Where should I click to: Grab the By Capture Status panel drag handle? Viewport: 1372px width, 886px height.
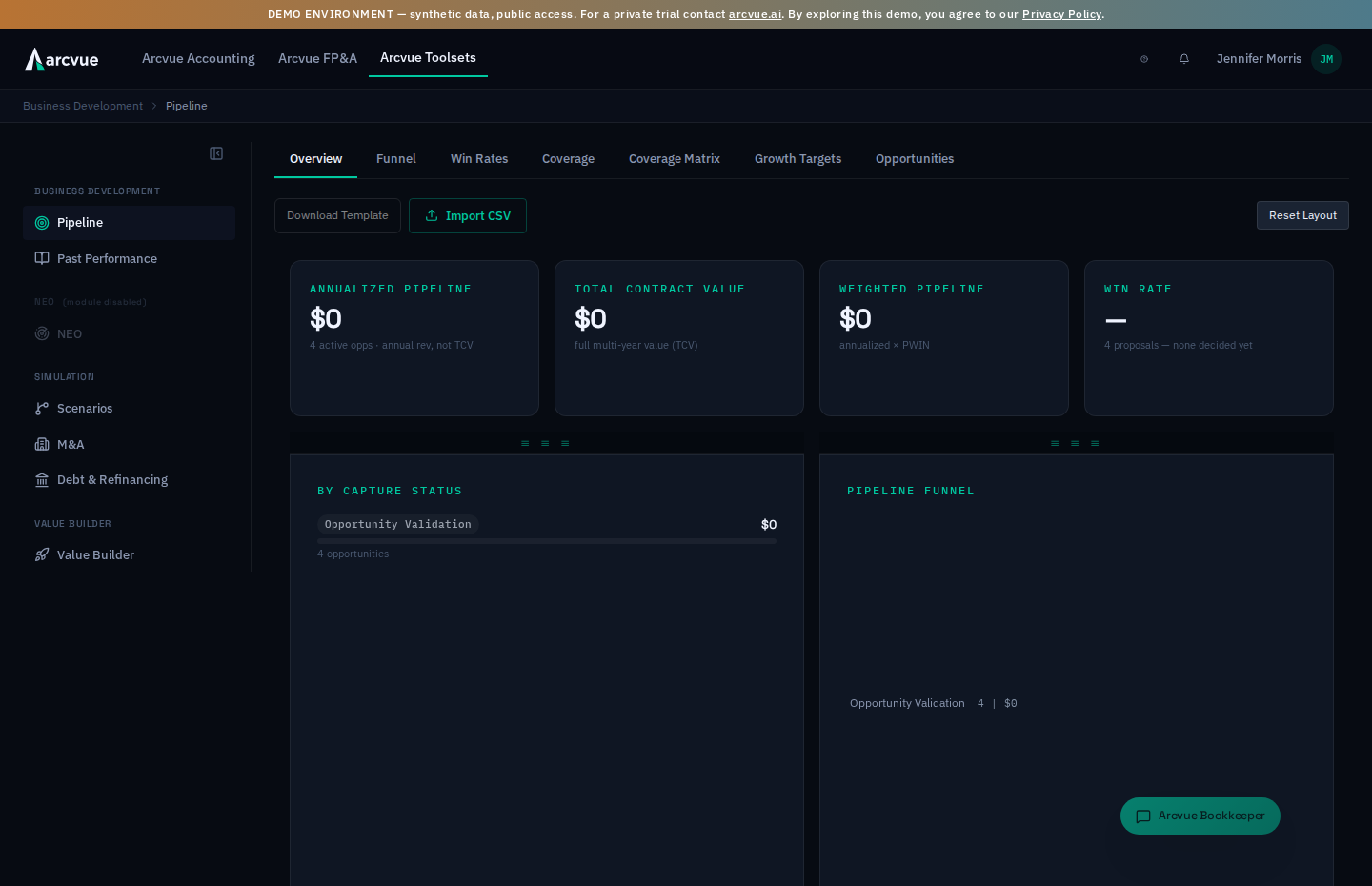coord(545,443)
